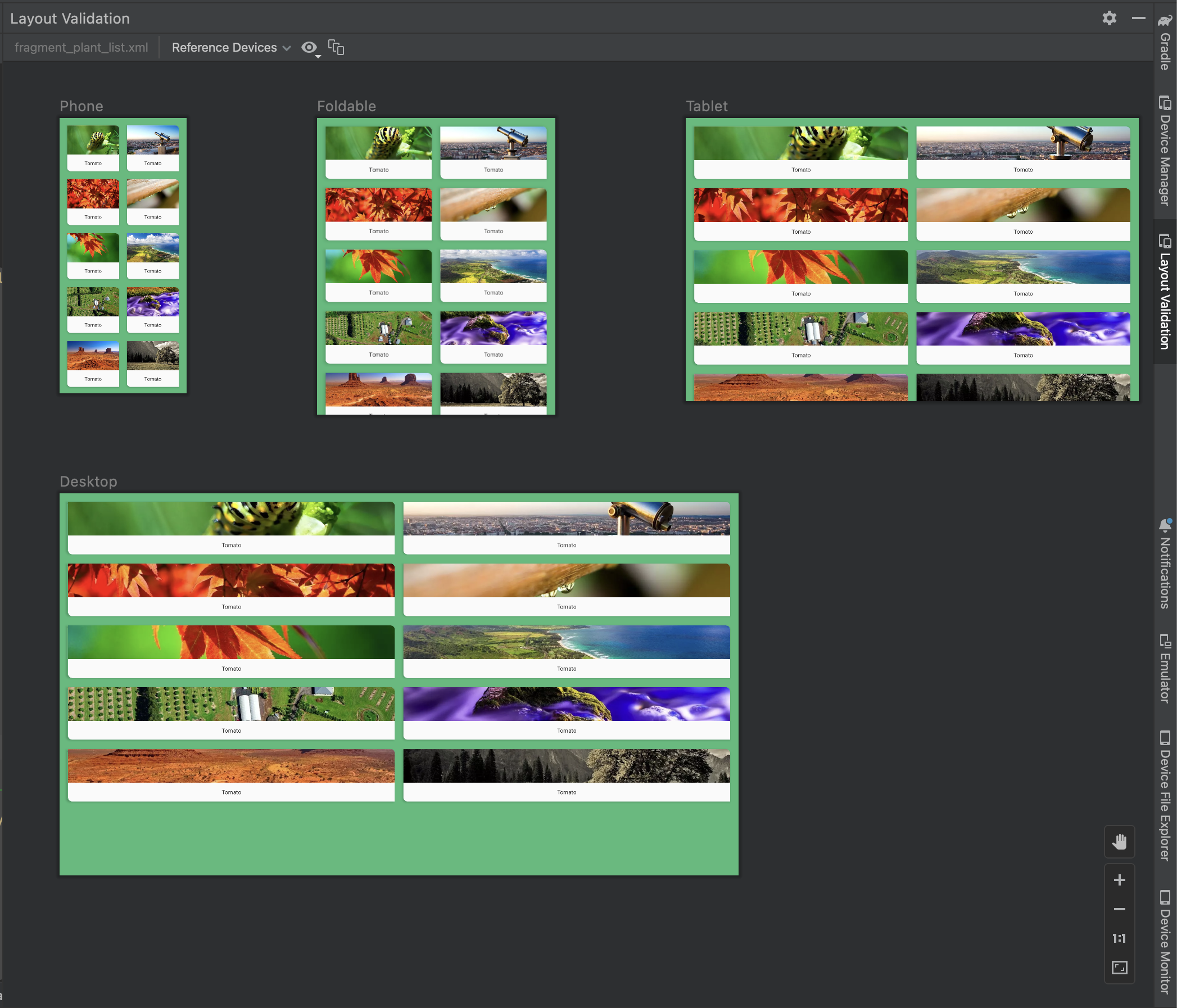Click the settings gear icon
Screen dimensions: 1177x1008
1109,18
